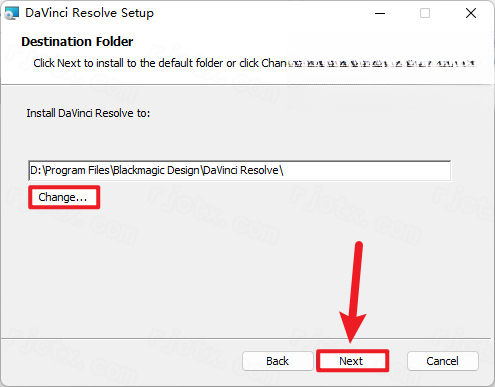
Task: Click the 'Install DaVinci Resolve to:' label
Action: click(x=88, y=113)
